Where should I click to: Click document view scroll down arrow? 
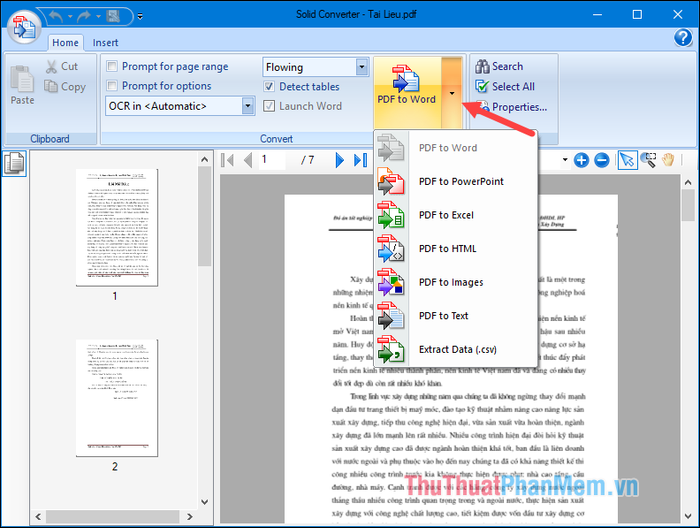pyautogui.click(x=688, y=516)
